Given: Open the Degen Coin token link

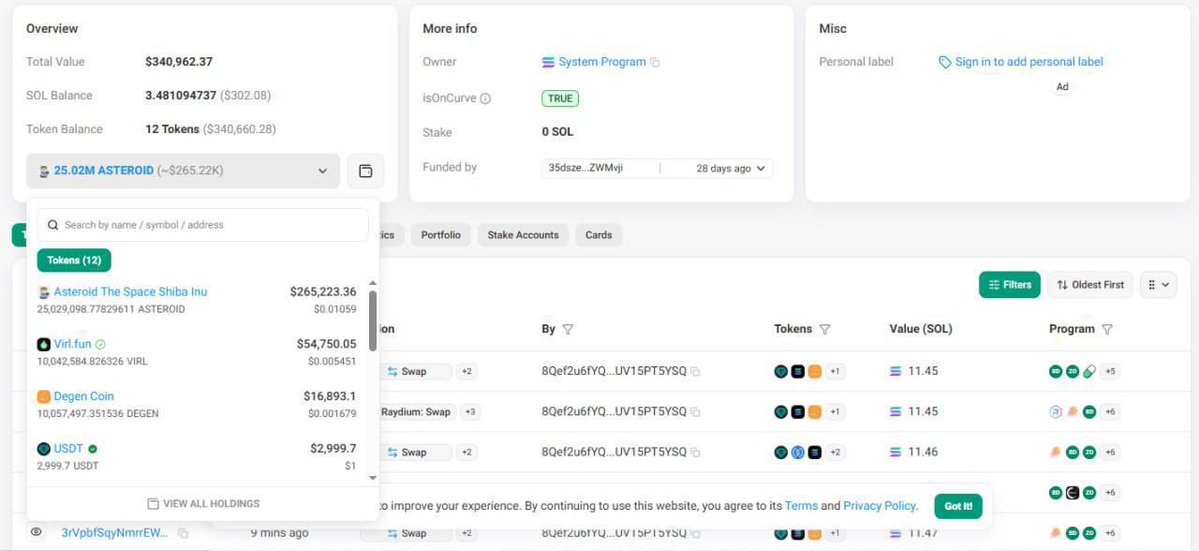Looking at the screenshot, I should click(x=83, y=397).
